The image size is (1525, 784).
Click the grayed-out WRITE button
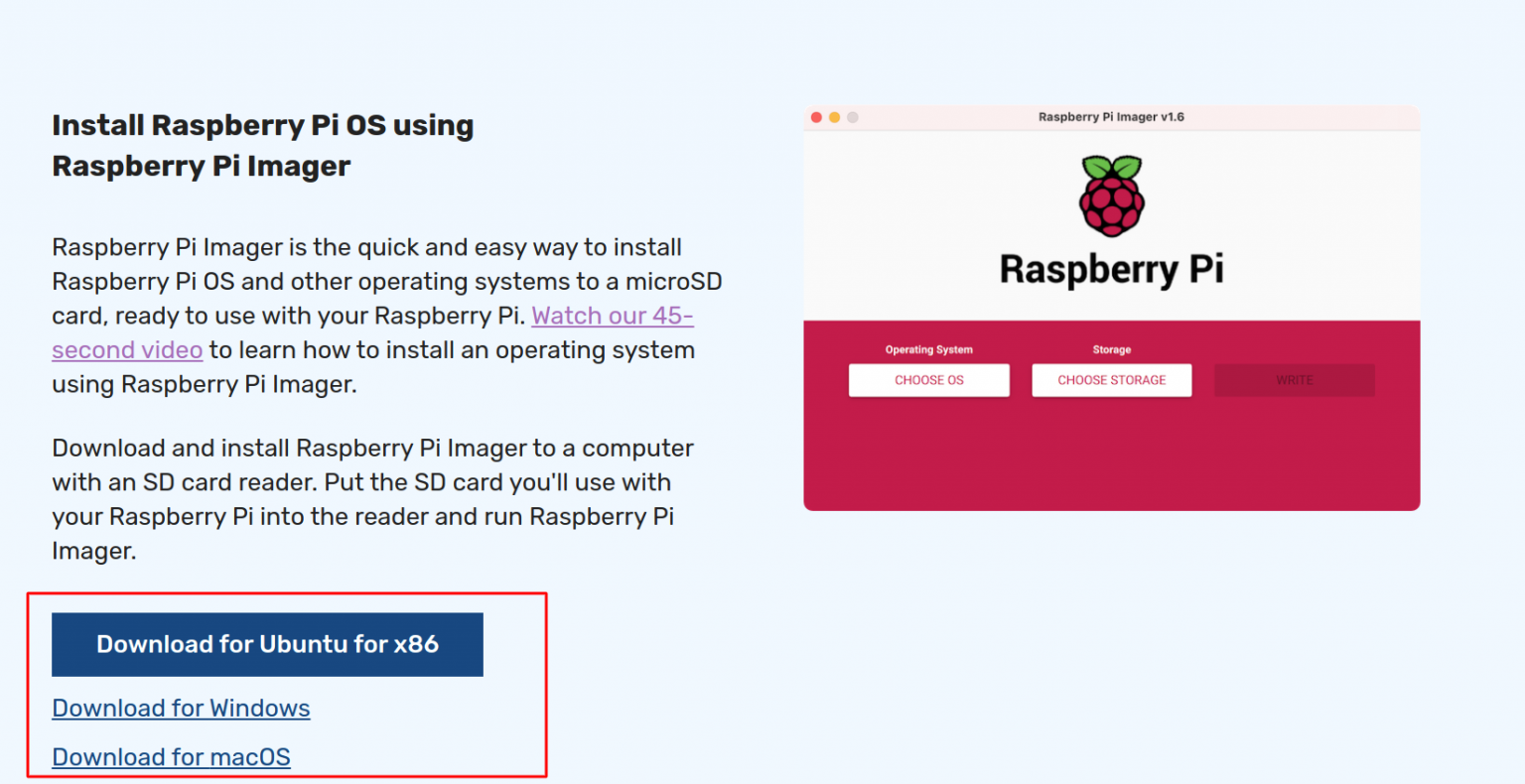click(1294, 380)
